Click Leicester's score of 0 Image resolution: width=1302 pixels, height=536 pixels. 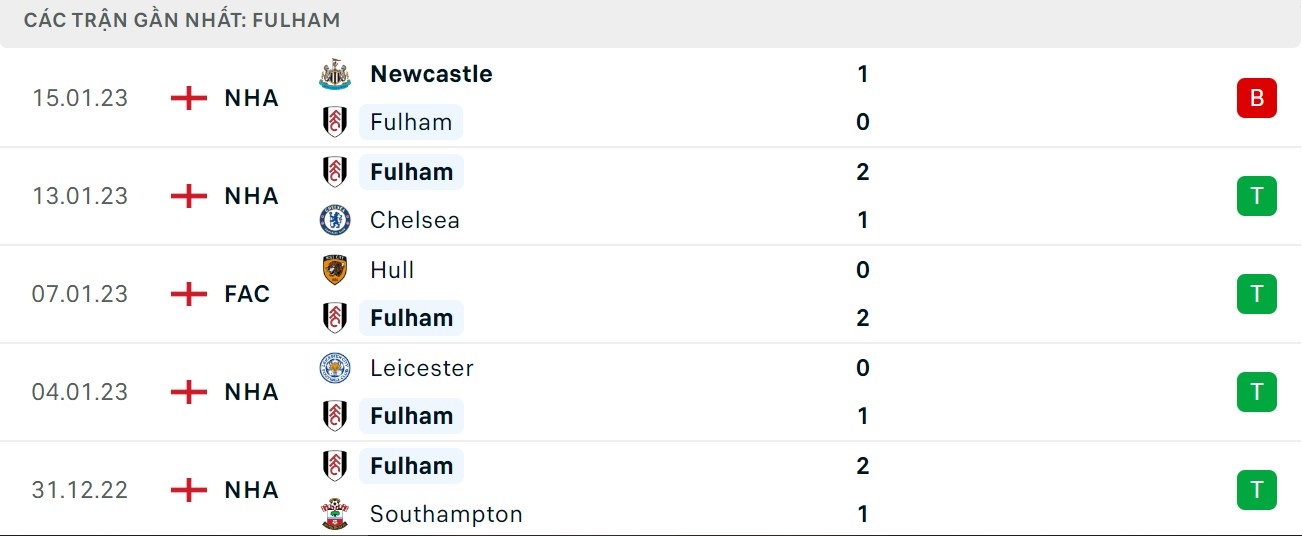863,368
